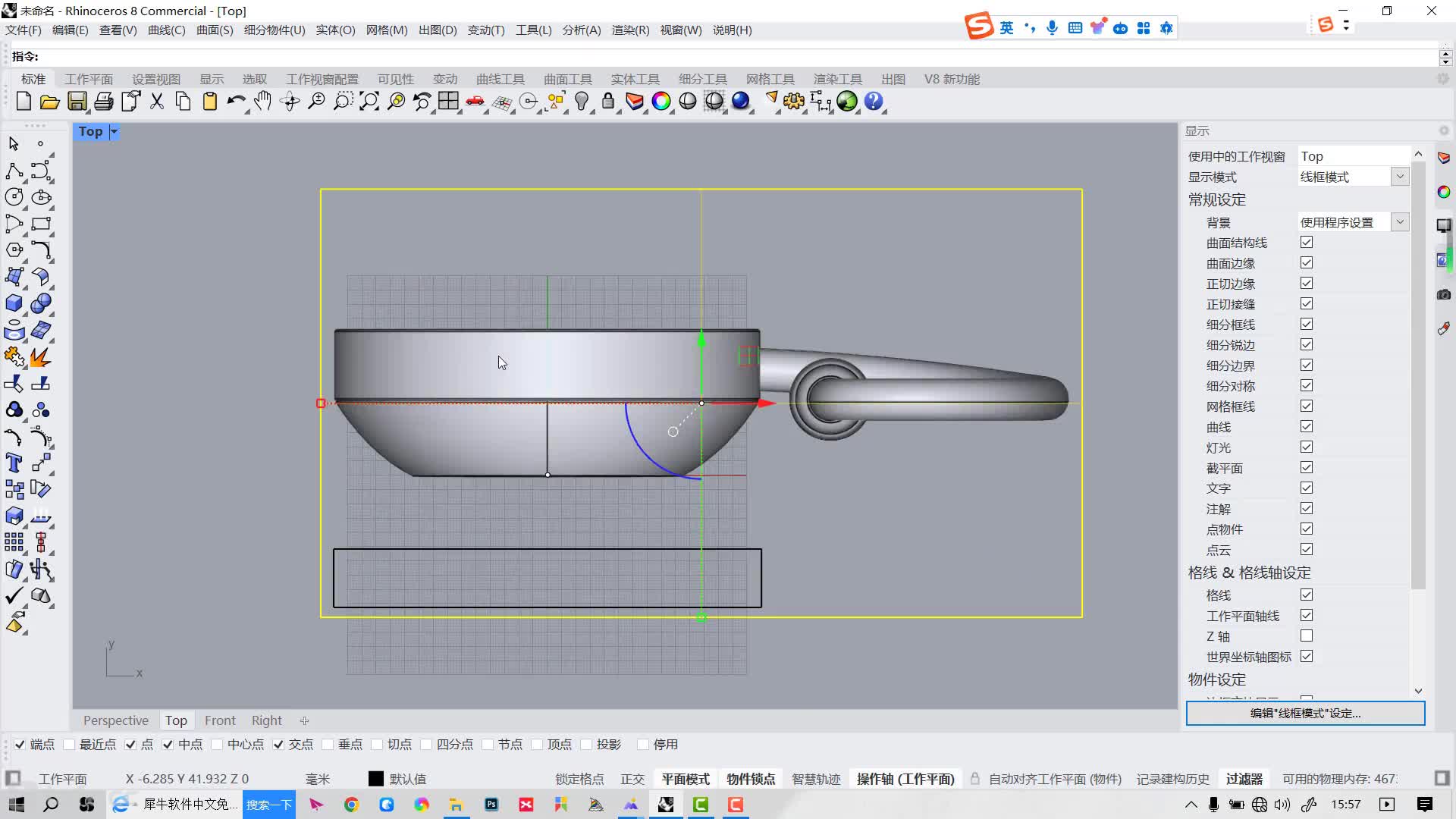1456x819 pixels.
Task: Click the blue Render sphere icon
Action: pos(741,102)
